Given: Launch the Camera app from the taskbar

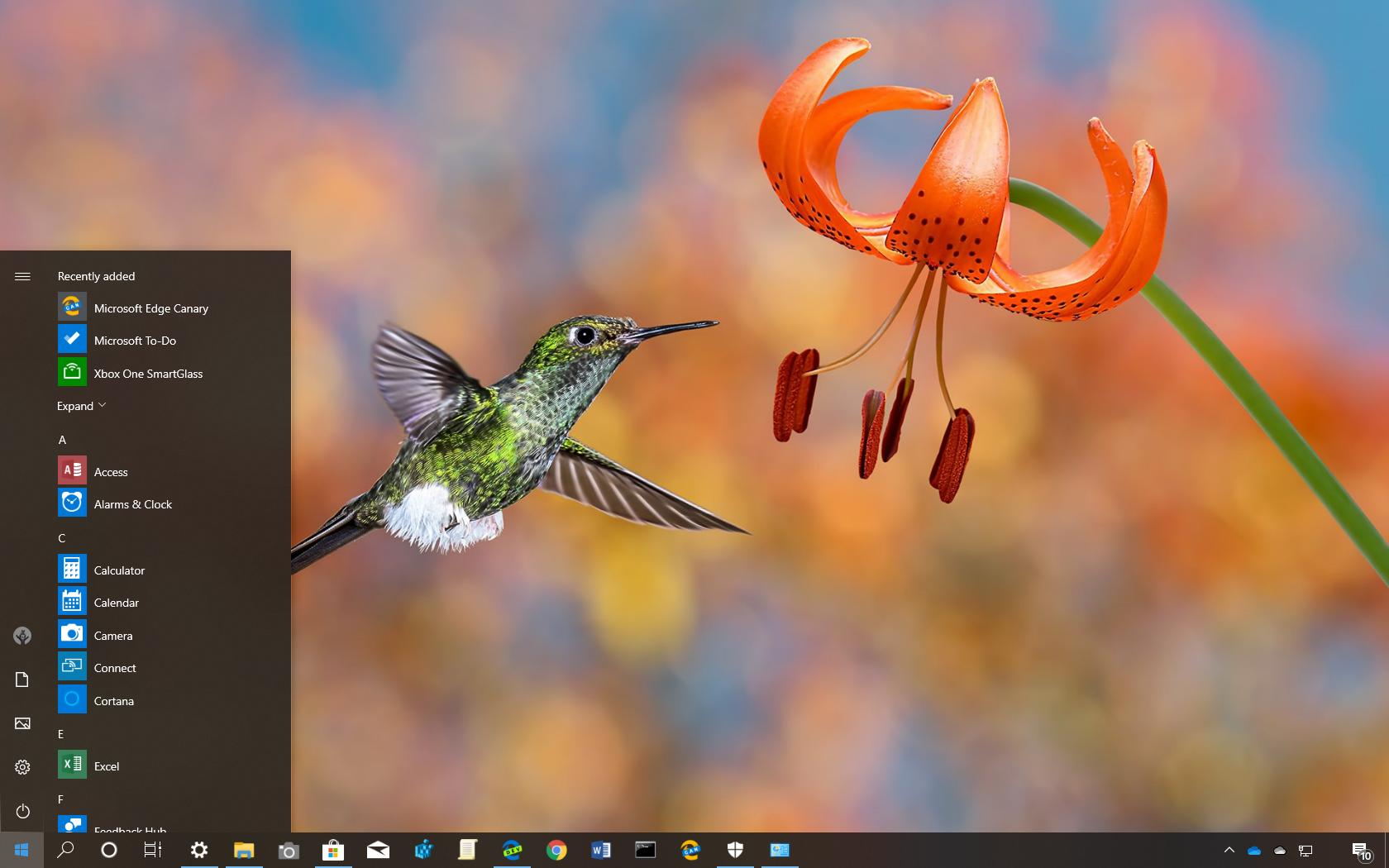Looking at the screenshot, I should click(x=289, y=850).
